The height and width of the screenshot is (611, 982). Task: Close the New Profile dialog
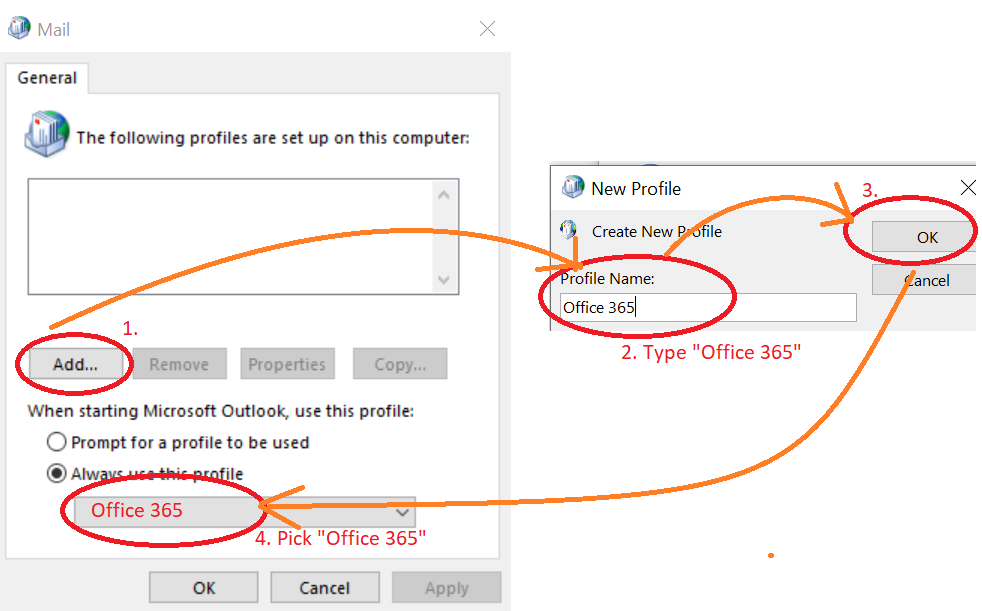968,187
